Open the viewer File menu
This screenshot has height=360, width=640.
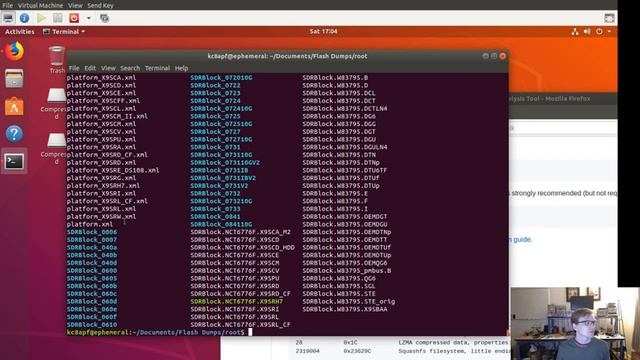tap(7, 5)
